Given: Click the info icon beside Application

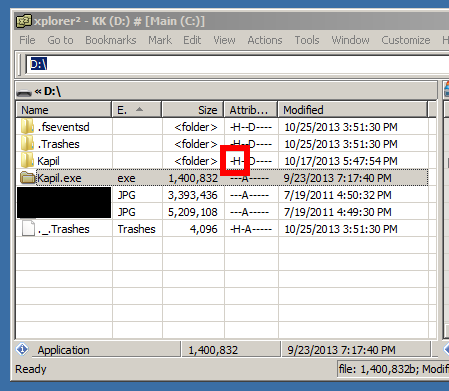Looking at the screenshot, I should (x=22, y=349).
